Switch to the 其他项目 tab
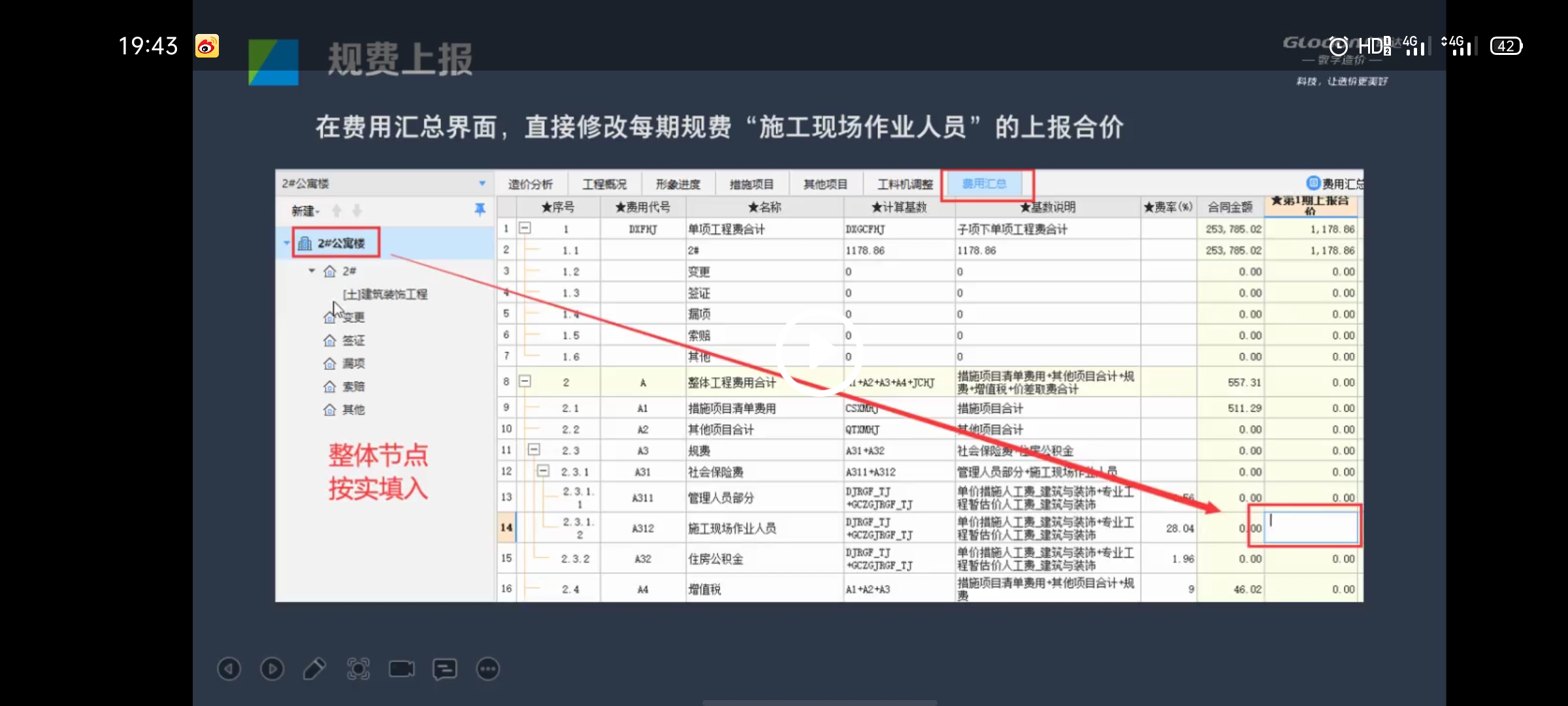This screenshot has width=1568, height=706. [x=826, y=184]
